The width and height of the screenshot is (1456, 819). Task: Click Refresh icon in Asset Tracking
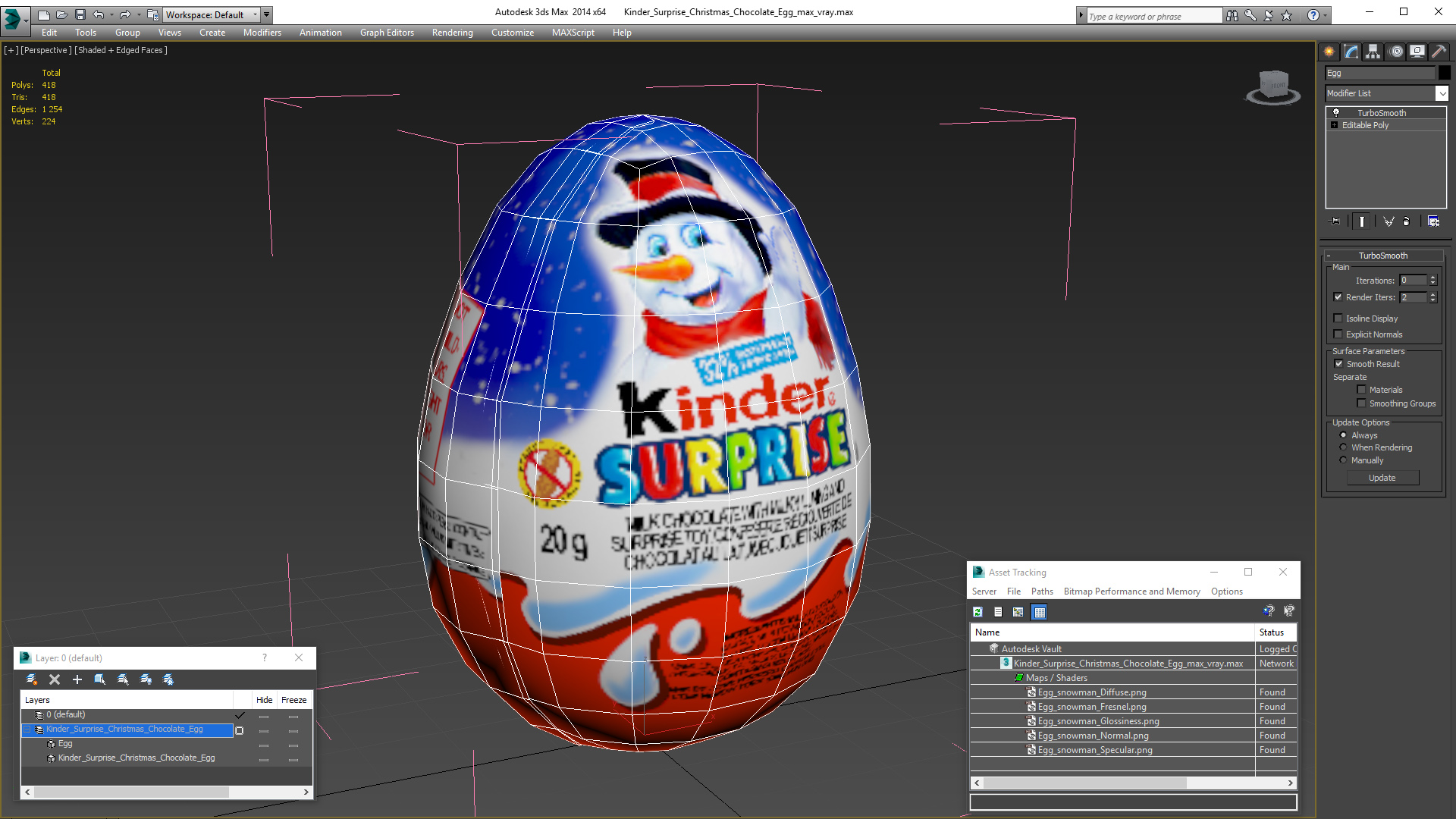pyautogui.click(x=978, y=612)
